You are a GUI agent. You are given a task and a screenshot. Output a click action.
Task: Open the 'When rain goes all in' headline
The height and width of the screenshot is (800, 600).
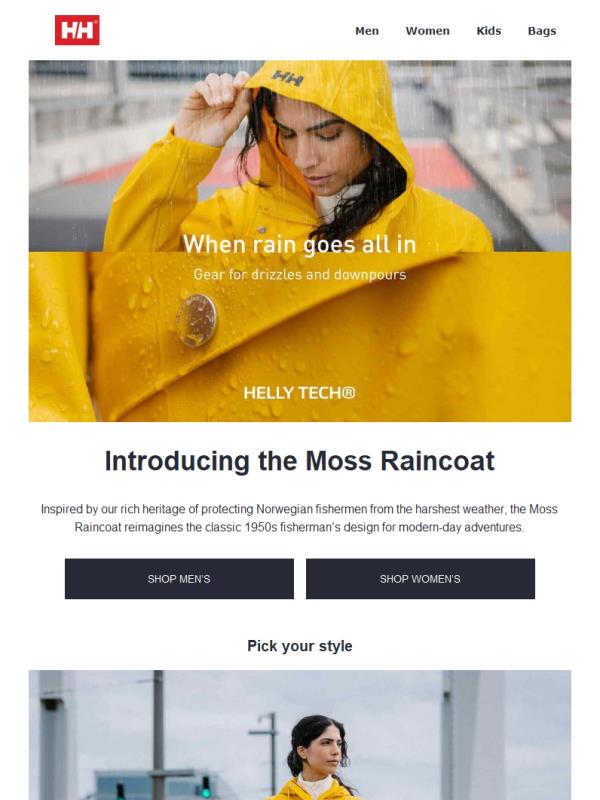[299, 244]
